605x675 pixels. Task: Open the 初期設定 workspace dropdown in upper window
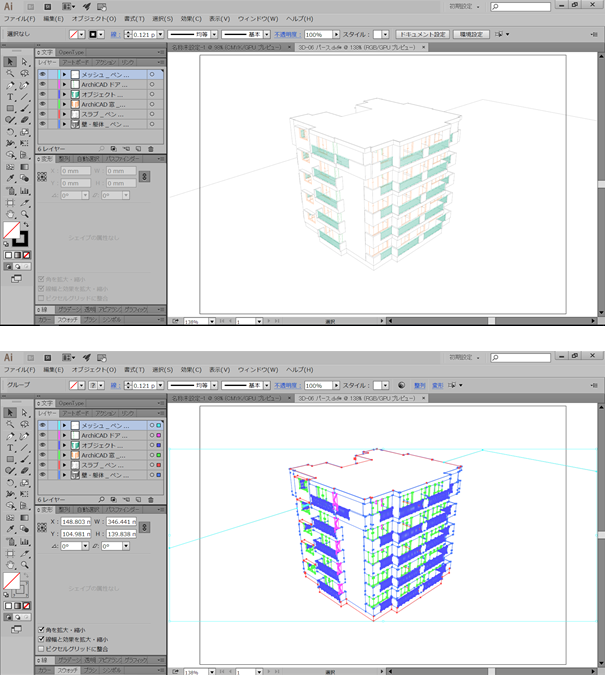470,7
